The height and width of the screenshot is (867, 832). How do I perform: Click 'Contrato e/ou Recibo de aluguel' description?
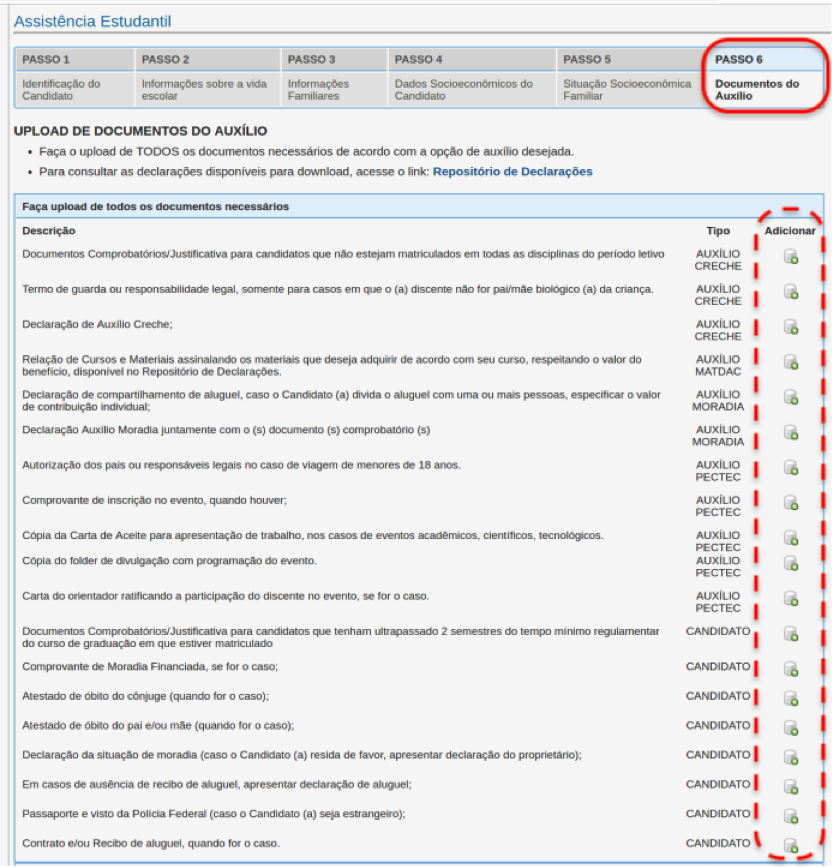(x=151, y=843)
